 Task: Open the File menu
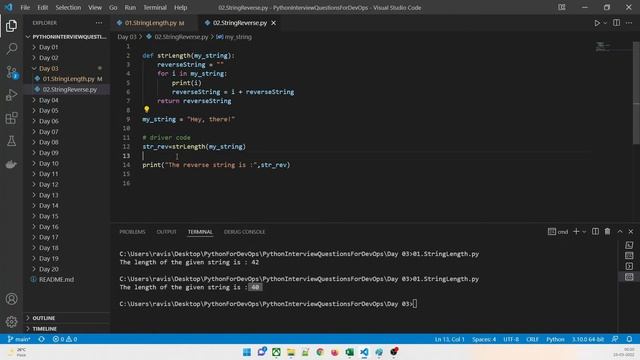click(25, 7)
